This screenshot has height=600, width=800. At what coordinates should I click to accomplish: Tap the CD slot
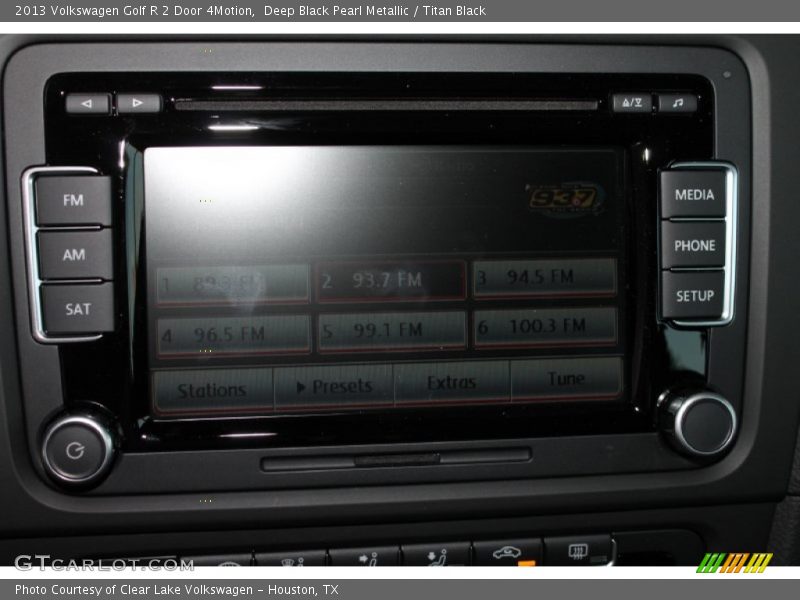click(x=386, y=105)
